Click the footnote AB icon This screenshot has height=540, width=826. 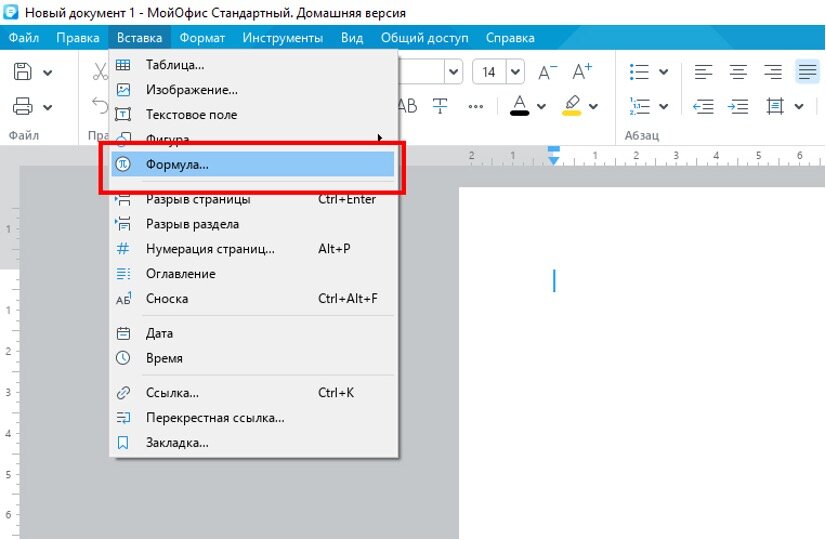(123, 298)
